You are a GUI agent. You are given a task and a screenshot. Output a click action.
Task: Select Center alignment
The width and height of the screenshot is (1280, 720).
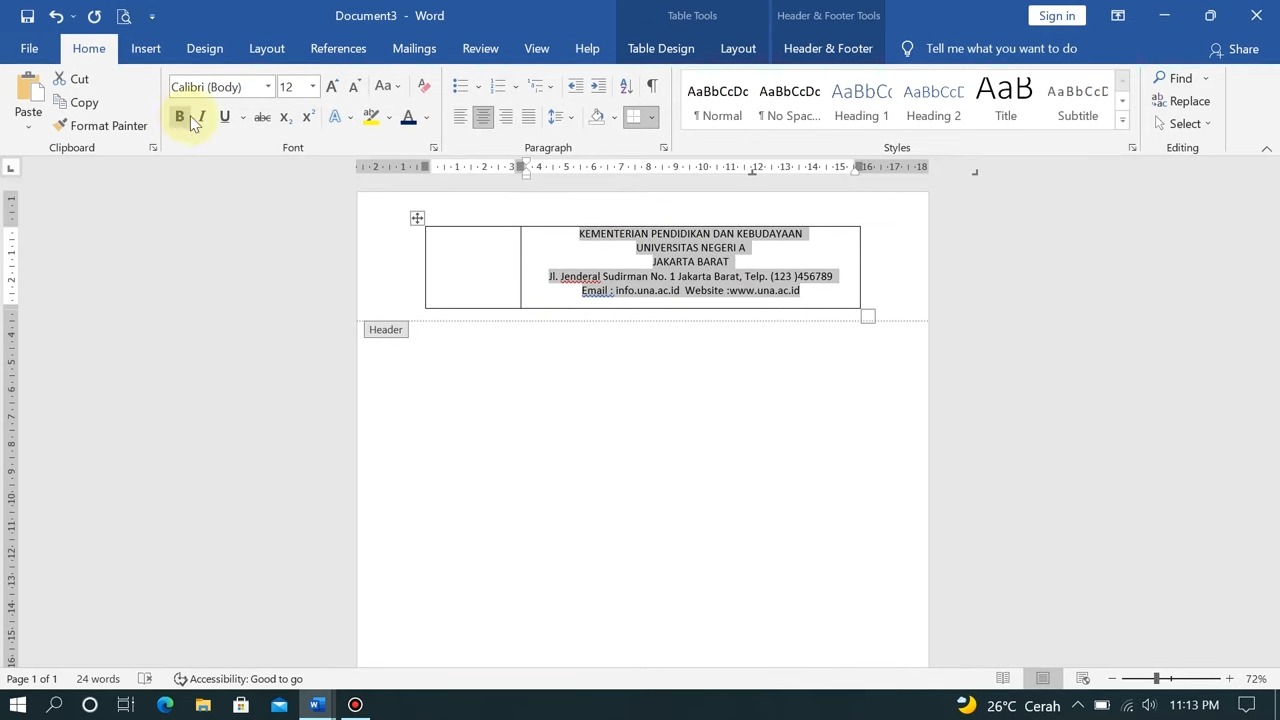[x=483, y=117]
